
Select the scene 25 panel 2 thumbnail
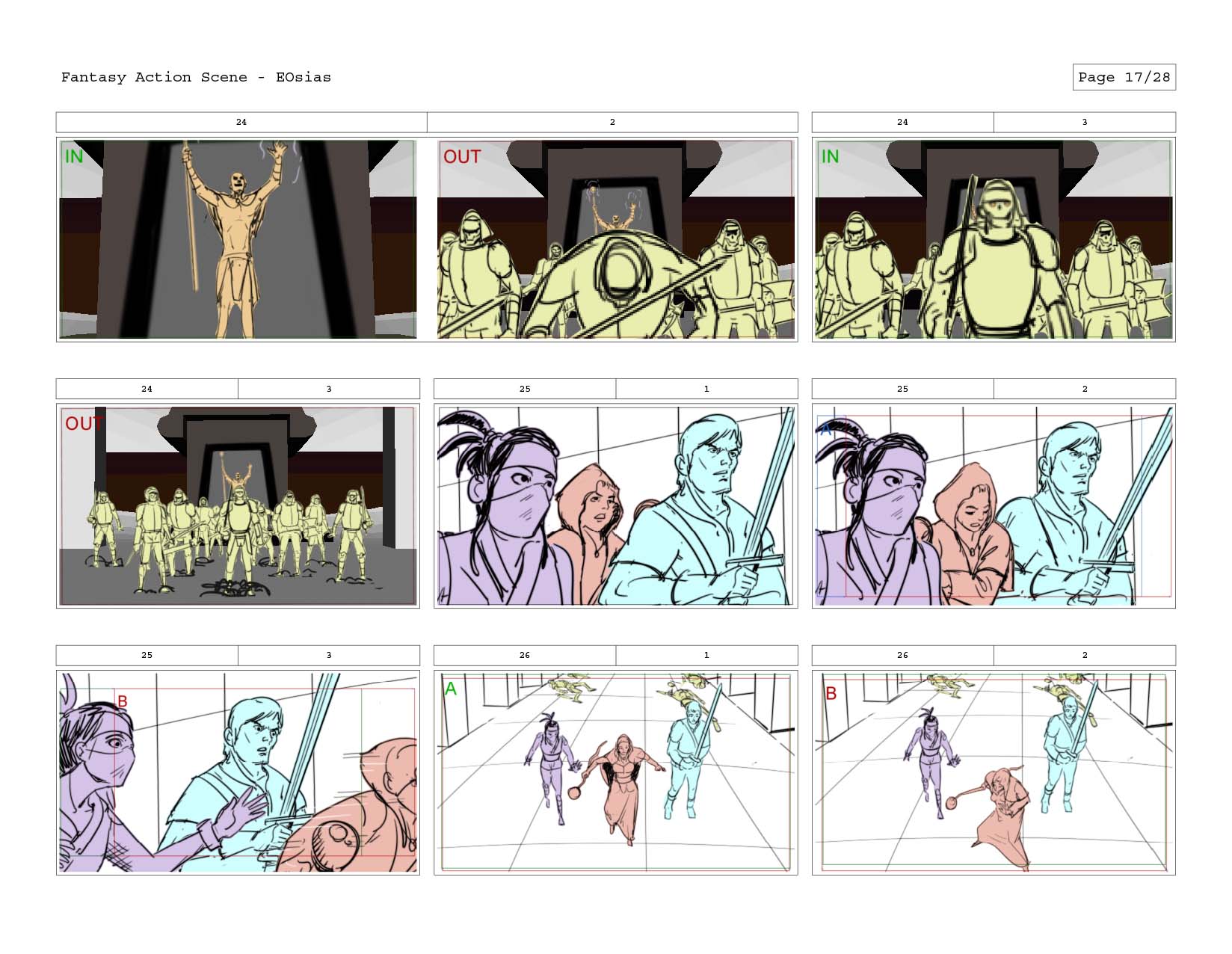click(993, 506)
